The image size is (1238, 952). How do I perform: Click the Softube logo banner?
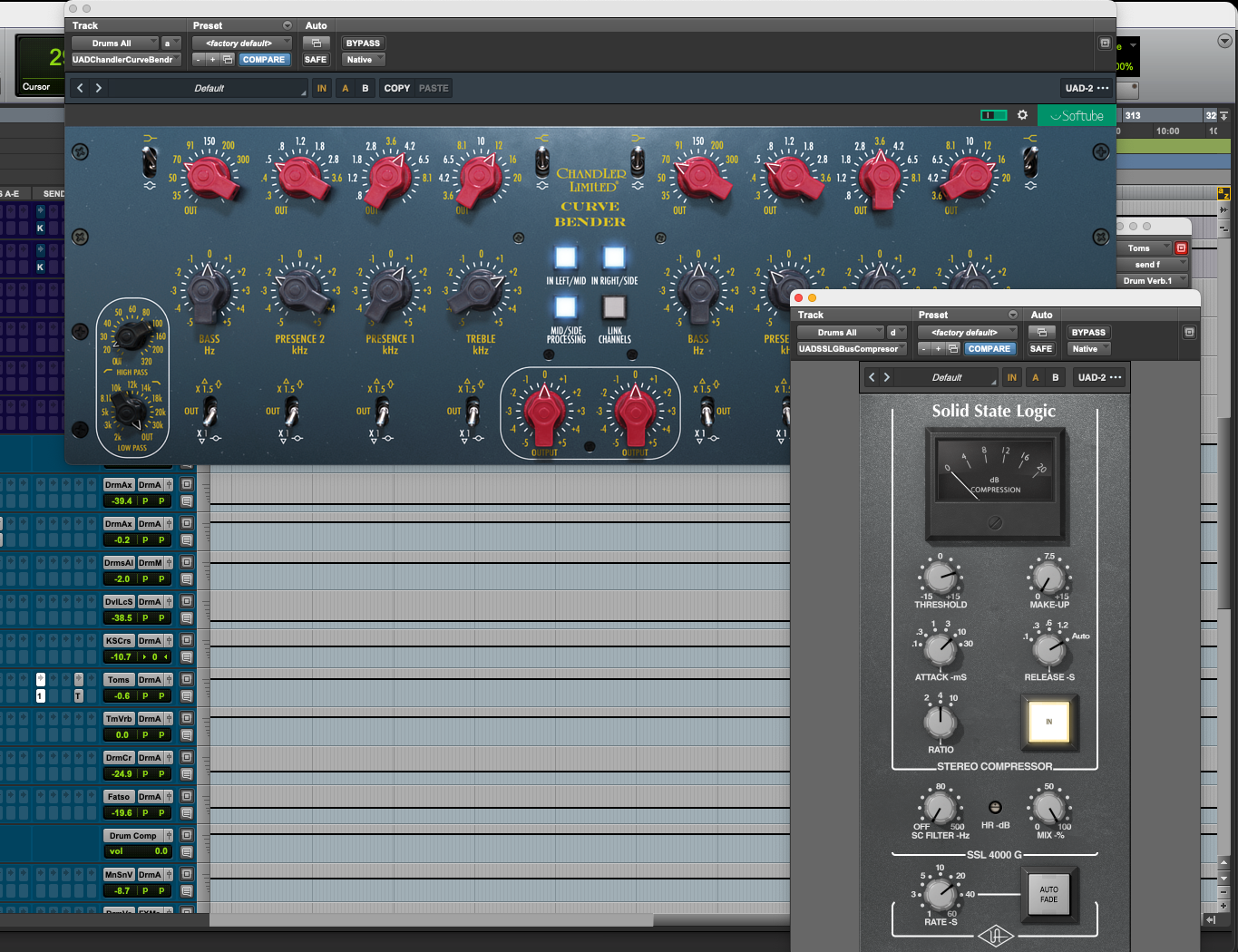tap(1077, 115)
